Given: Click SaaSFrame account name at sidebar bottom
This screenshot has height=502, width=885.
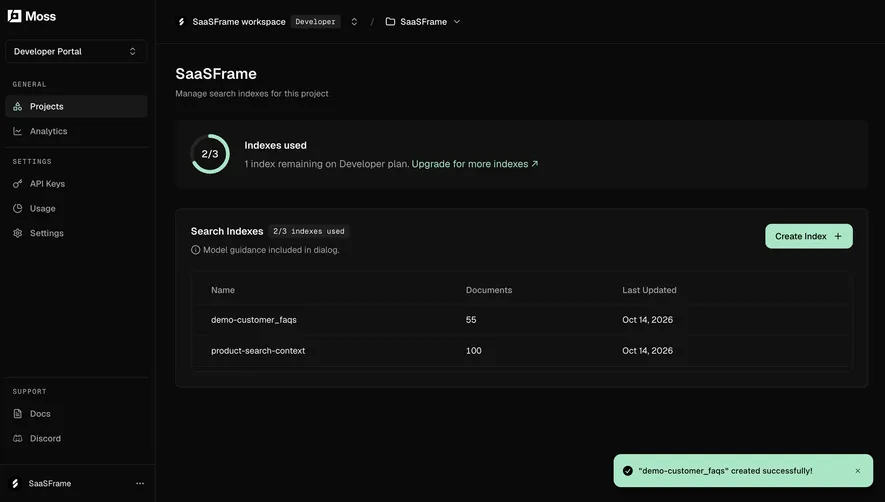Looking at the screenshot, I should point(50,483).
